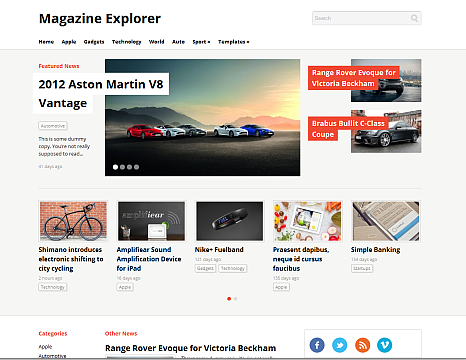Open the Facebook social icon
466x360 pixels.
coord(317,345)
